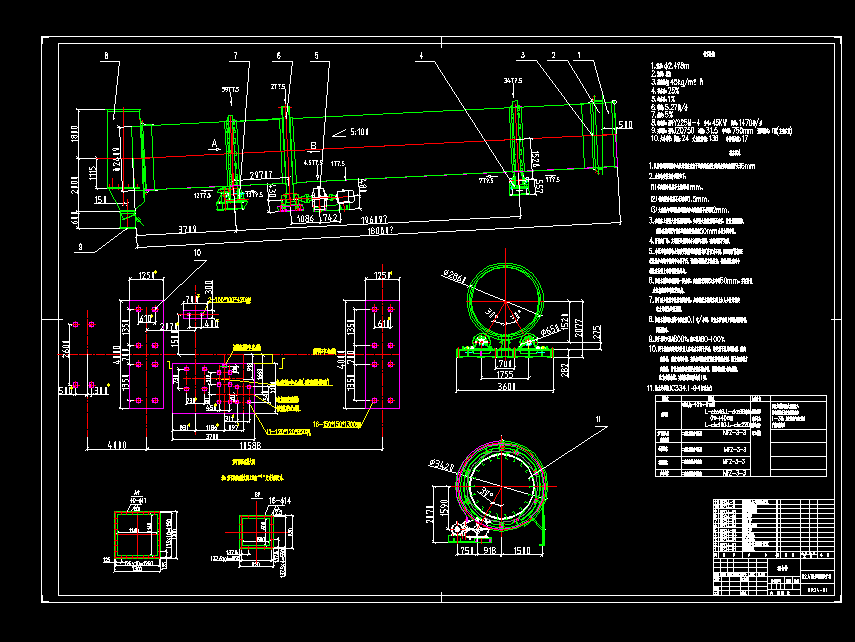Select the 3710 dimension under the kiln
The width and height of the screenshot is (855, 642).
coord(188,230)
